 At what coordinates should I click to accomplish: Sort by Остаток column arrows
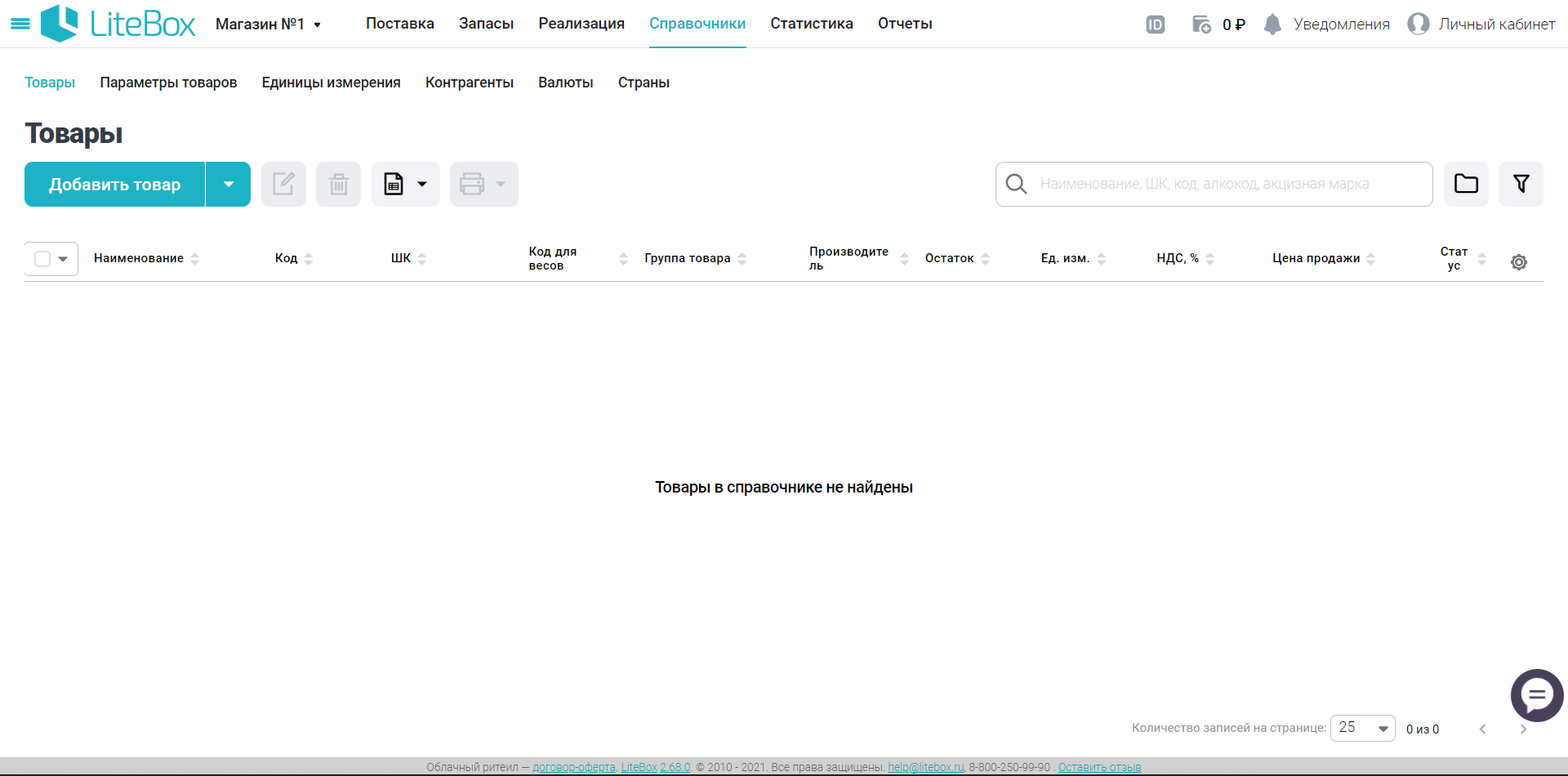pyautogui.click(x=986, y=258)
